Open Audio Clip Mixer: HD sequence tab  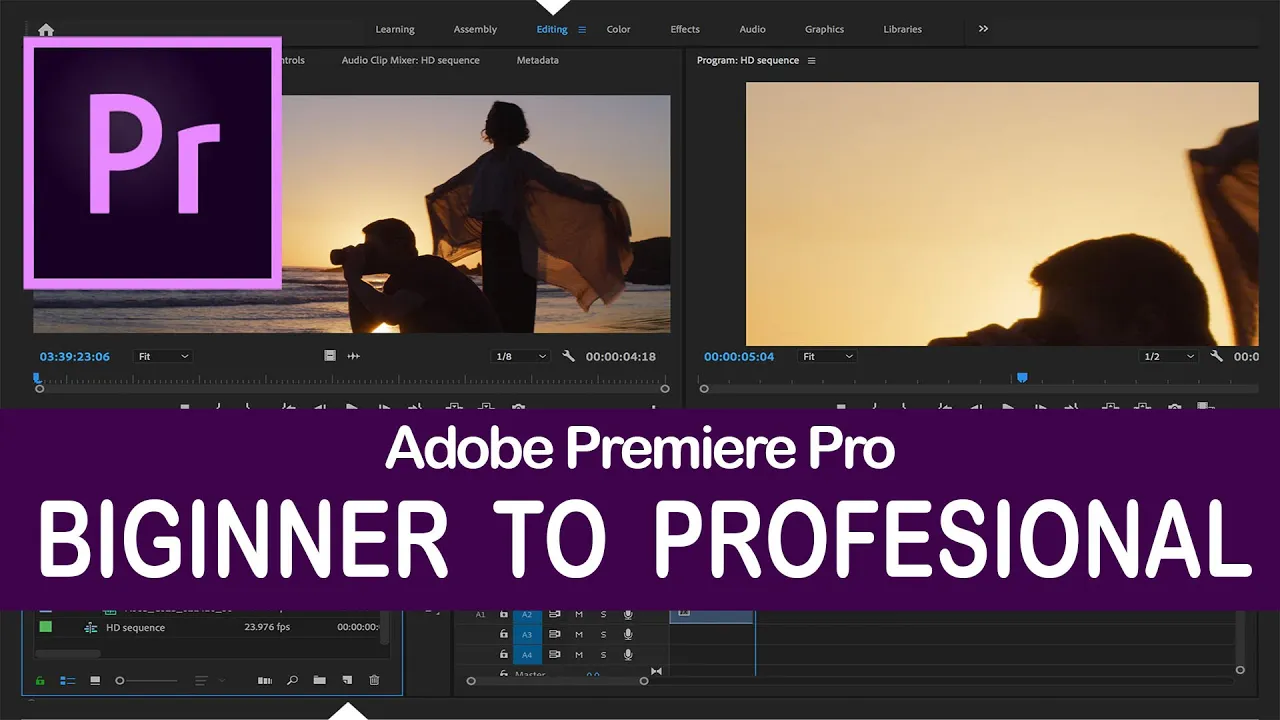pos(411,61)
